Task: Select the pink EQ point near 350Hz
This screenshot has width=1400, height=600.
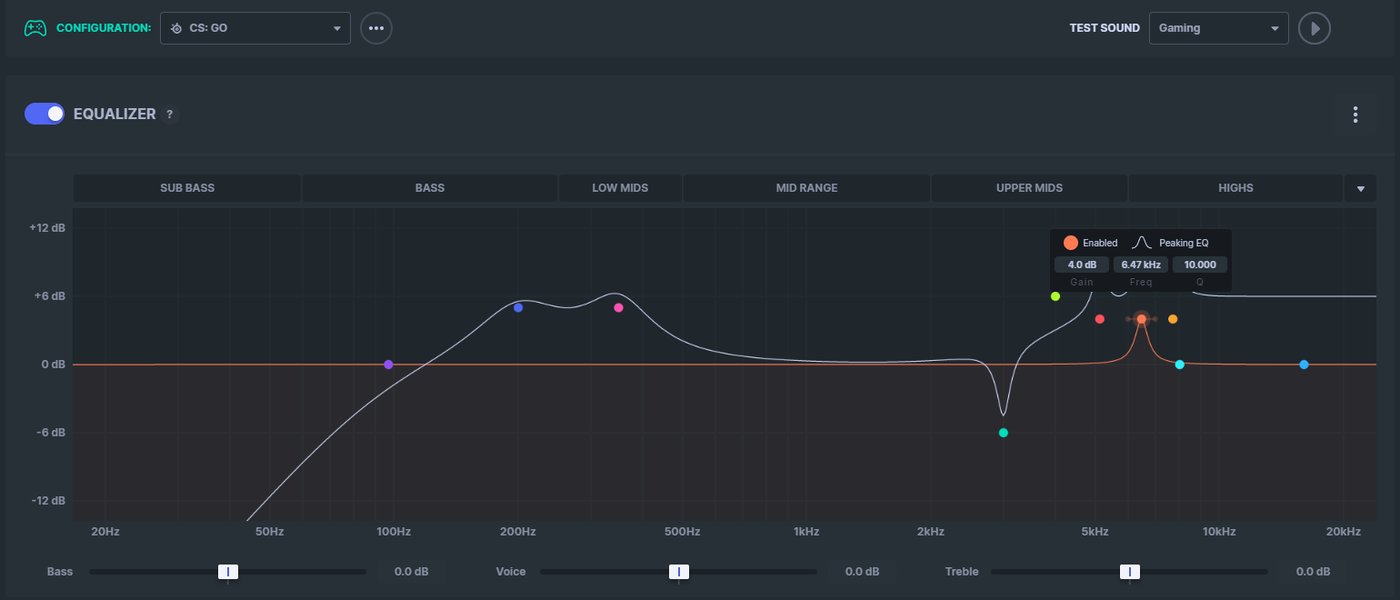Action: click(x=618, y=308)
